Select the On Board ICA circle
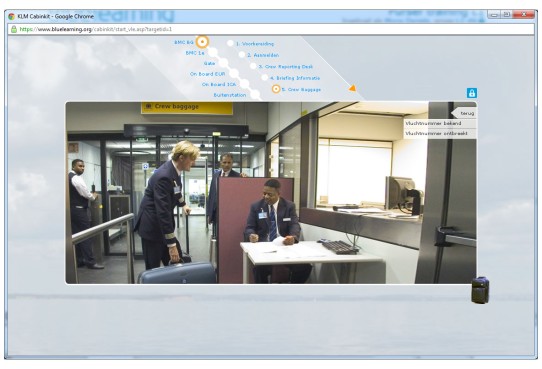The width and height of the screenshot is (542, 369). click(244, 84)
